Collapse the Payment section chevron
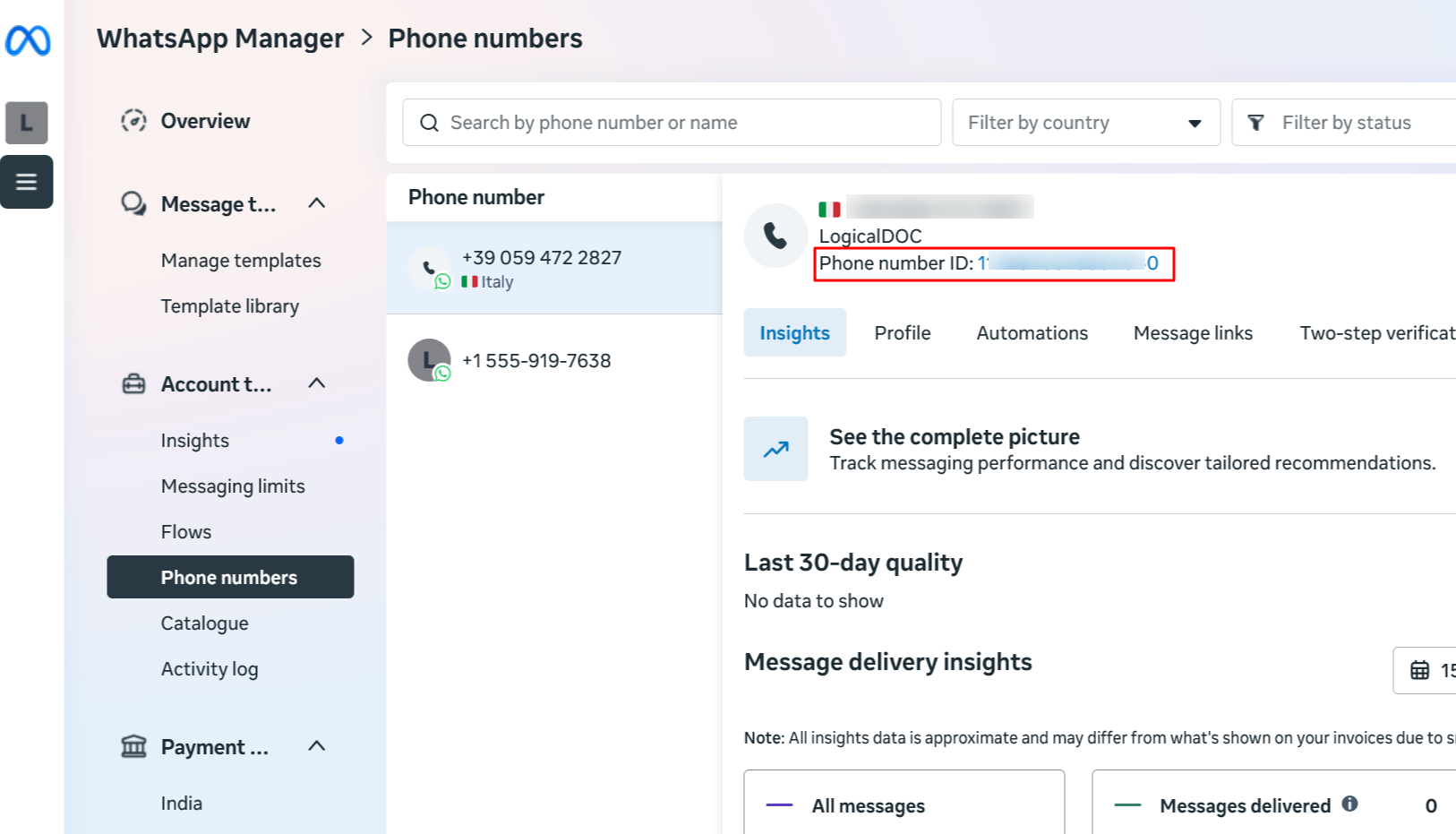 coord(316,746)
